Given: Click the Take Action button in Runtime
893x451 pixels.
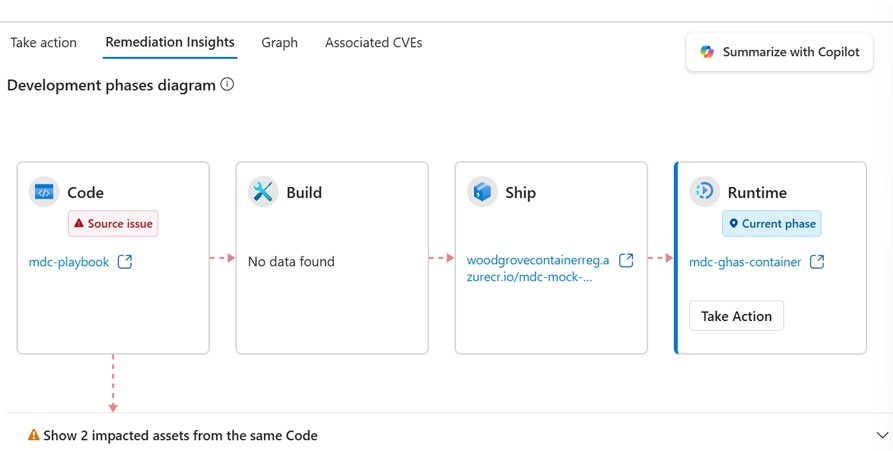Looking at the screenshot, I should [x=736, y=316].
